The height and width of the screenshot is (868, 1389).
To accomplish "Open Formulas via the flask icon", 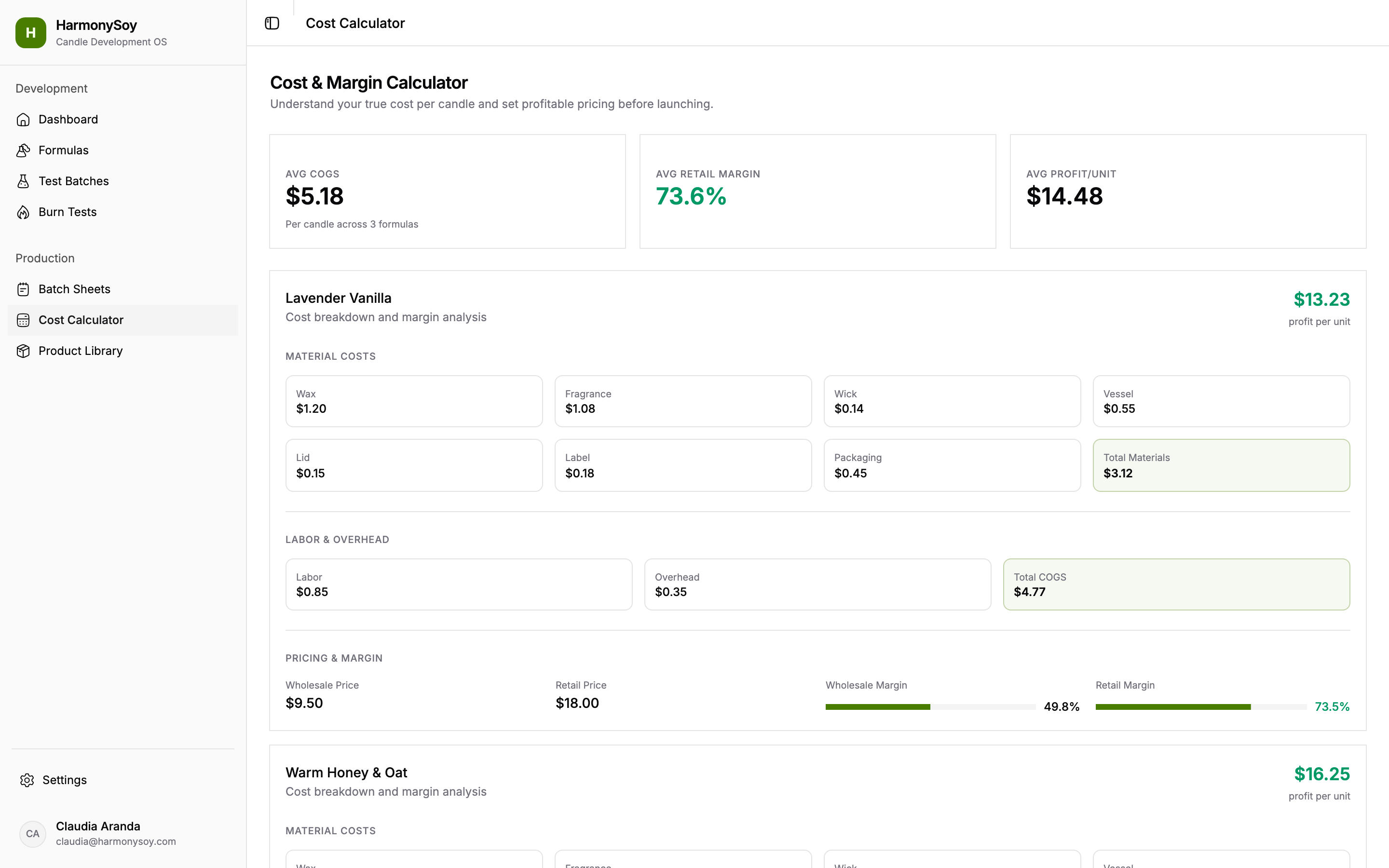I will click(x=23, y=150).
